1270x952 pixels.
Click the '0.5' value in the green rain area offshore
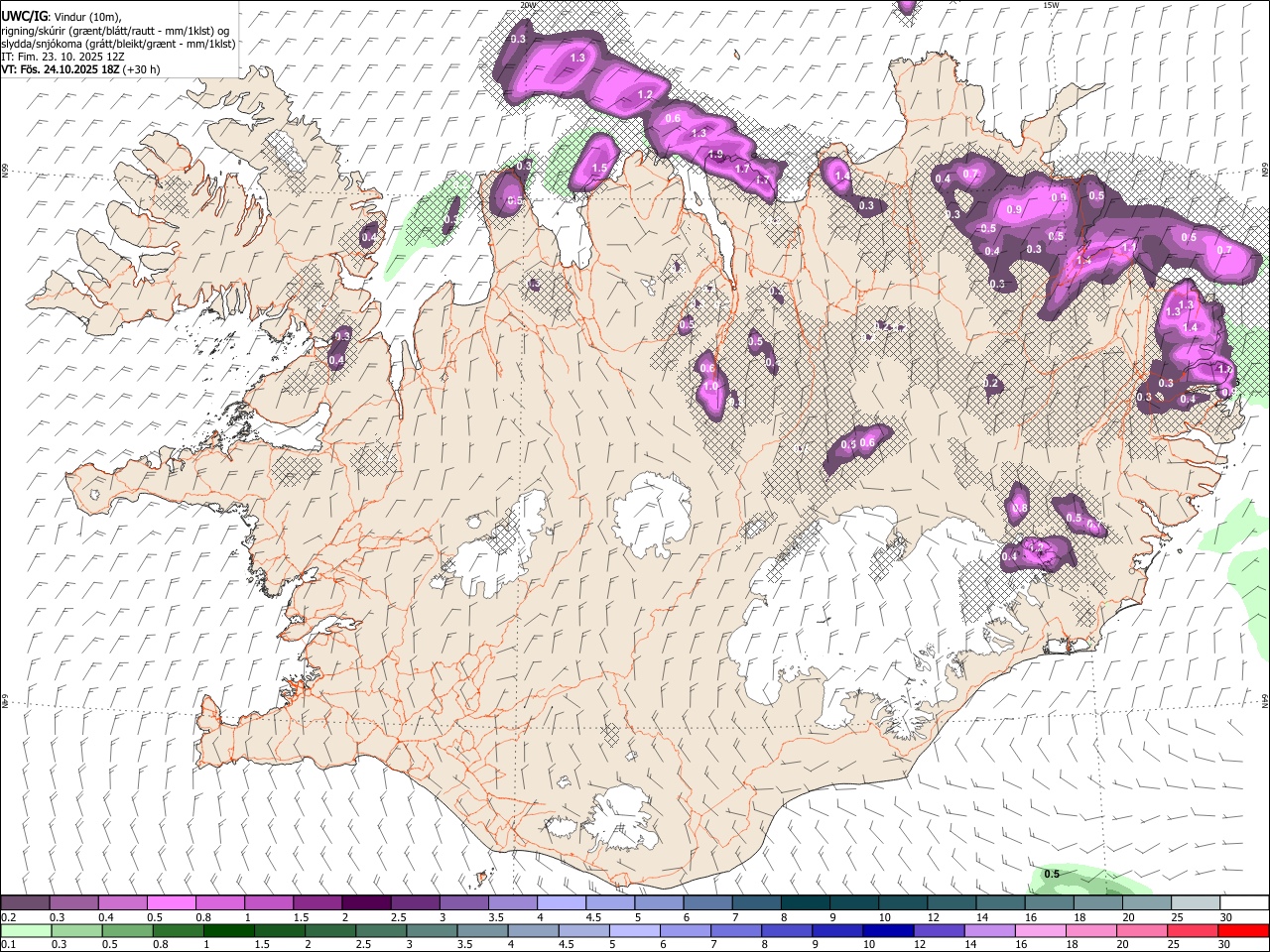click(x=1053, y=874)
